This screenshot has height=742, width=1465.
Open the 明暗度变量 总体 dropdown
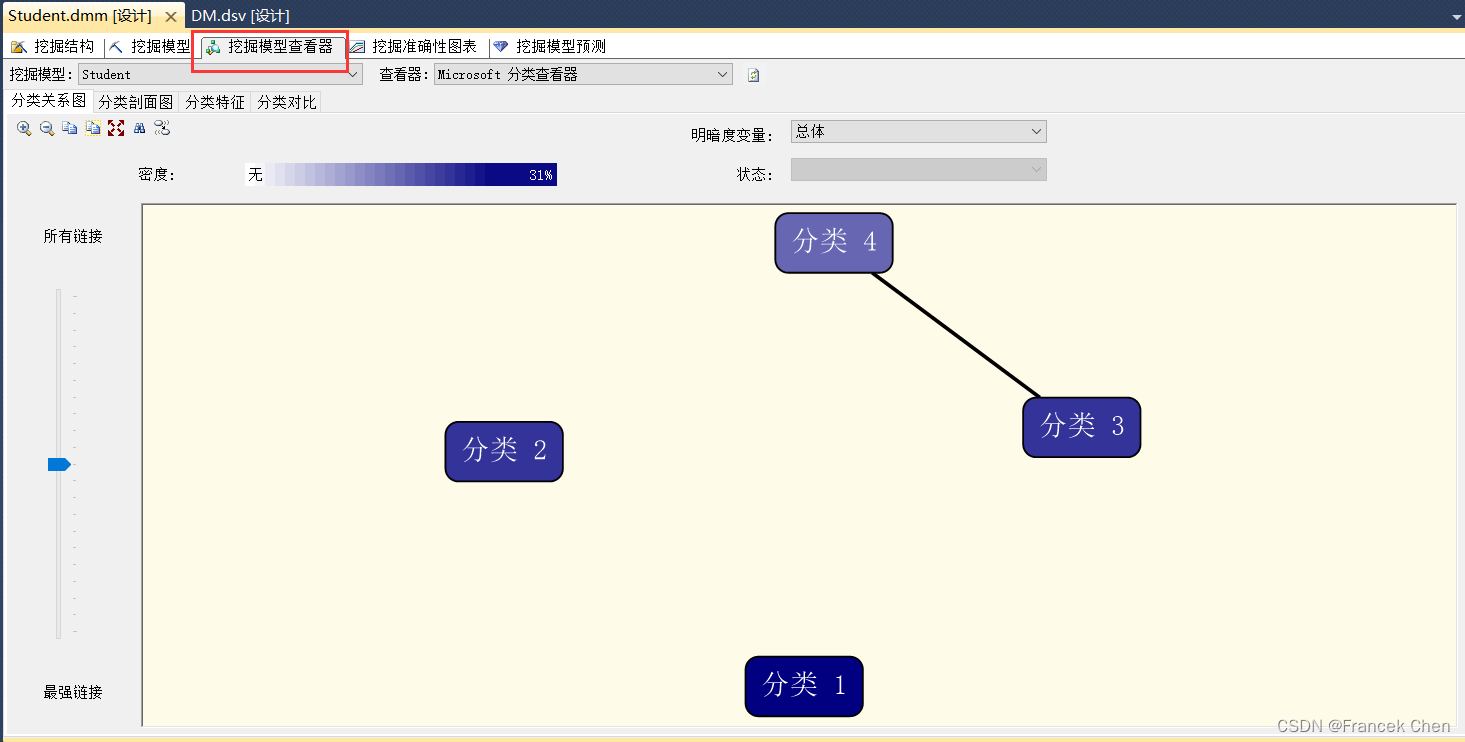(919, 131)
